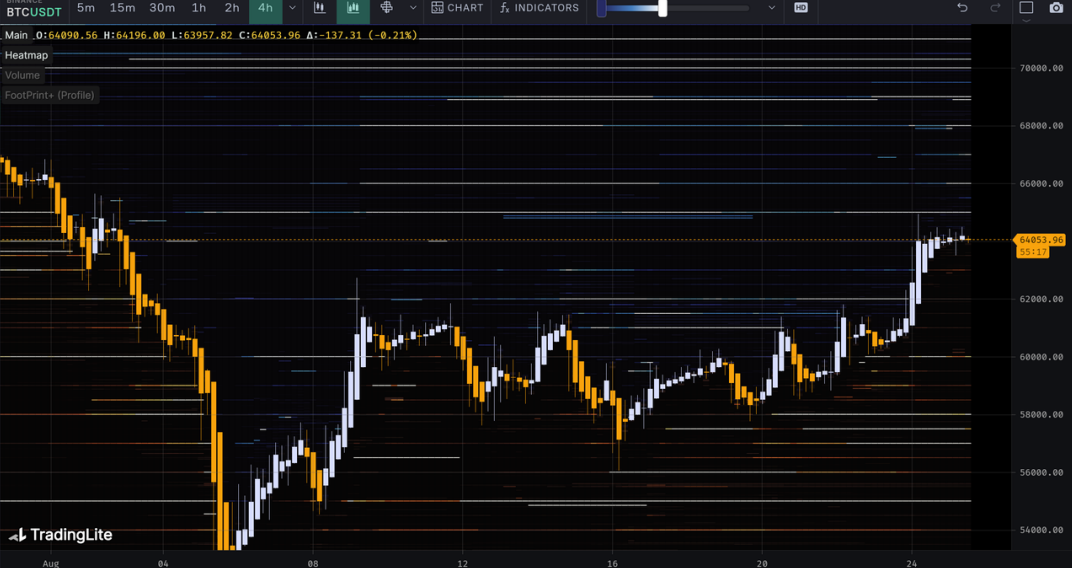Click the white heatmap slider handle
This screenshot has height=568, width=1072.
pyautogui.click(x=662, y=8)
